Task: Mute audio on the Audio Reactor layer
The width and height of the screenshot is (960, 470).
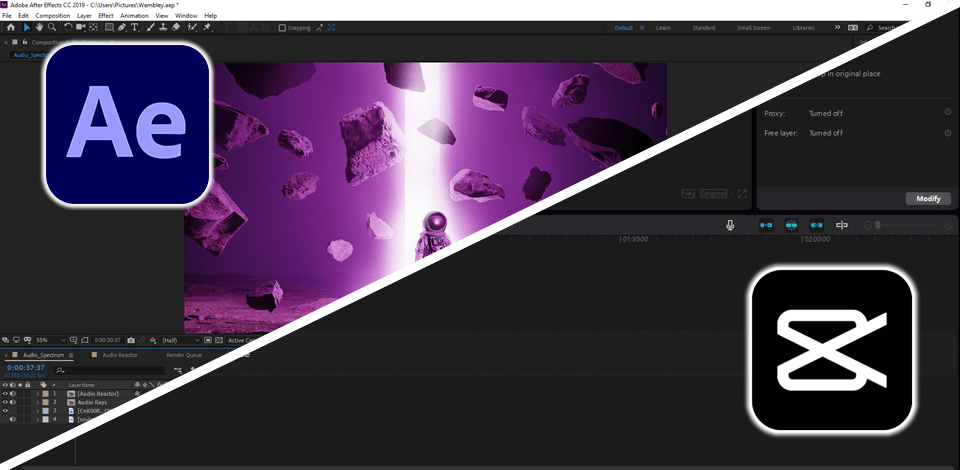Action: 12,394
